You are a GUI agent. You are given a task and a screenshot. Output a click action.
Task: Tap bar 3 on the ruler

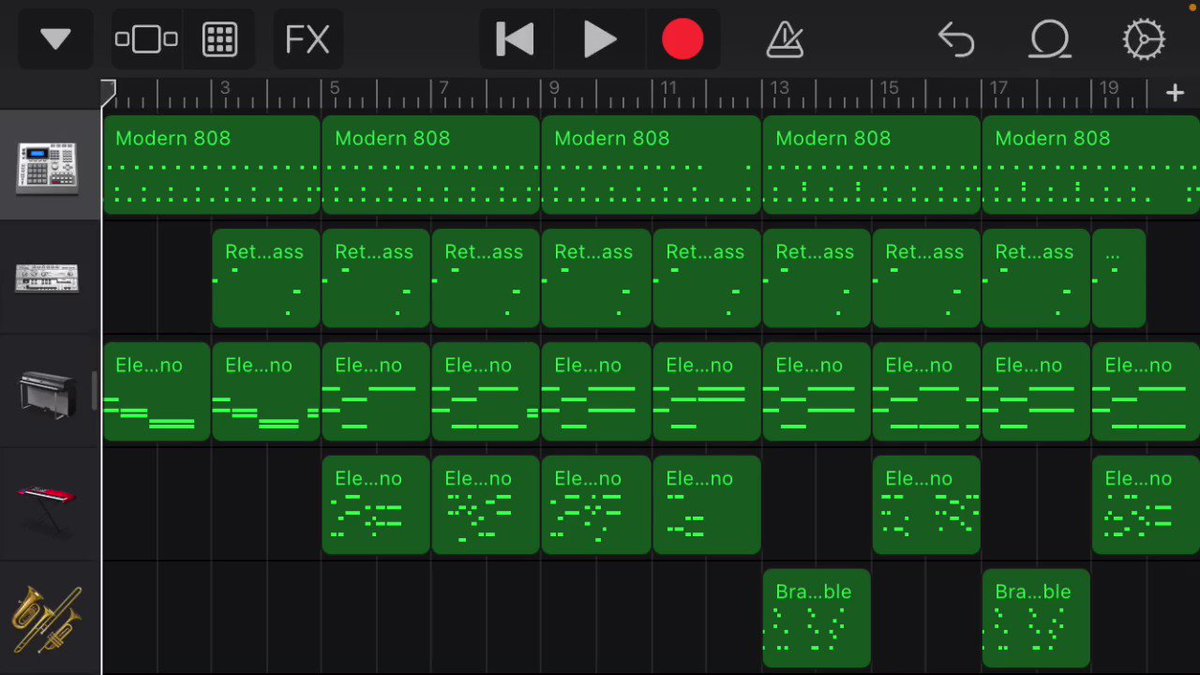pyautogui.click(x=224, y=88)
